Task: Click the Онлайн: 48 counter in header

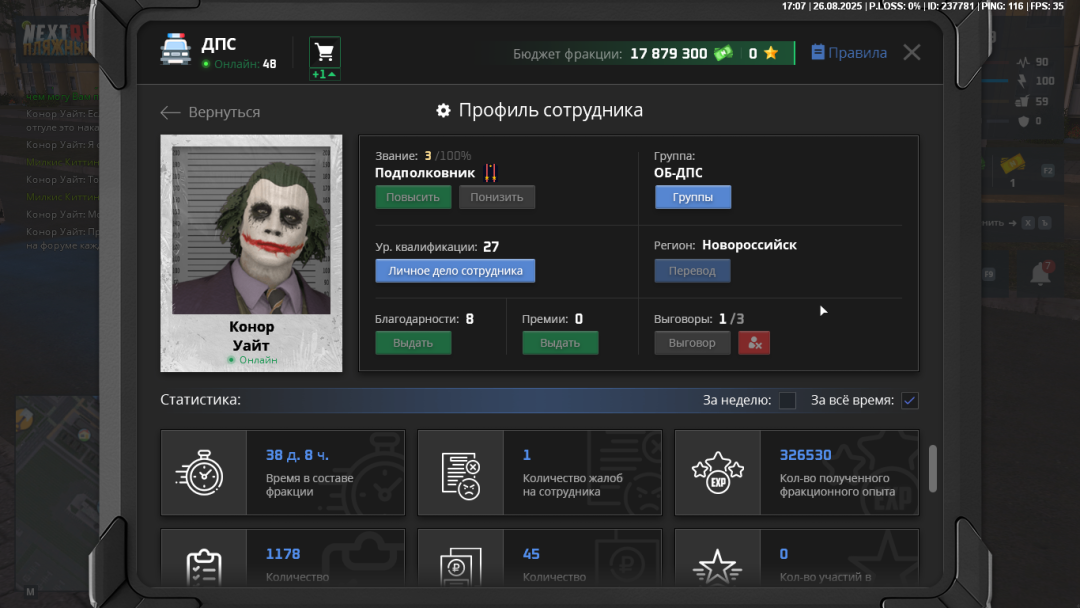Action: click(x=239, y=64)
